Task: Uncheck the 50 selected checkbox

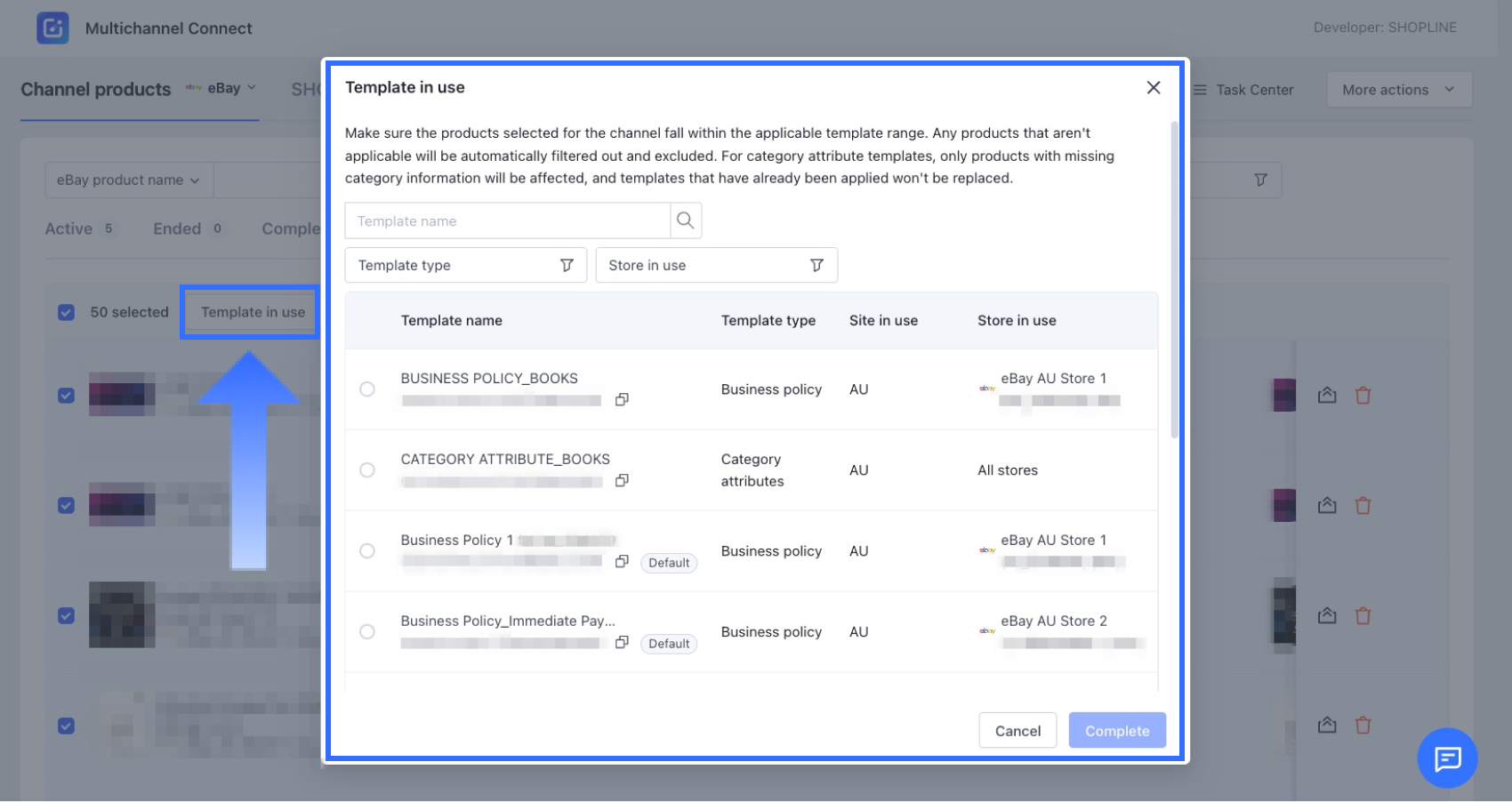Action: (x=67, y=312)
